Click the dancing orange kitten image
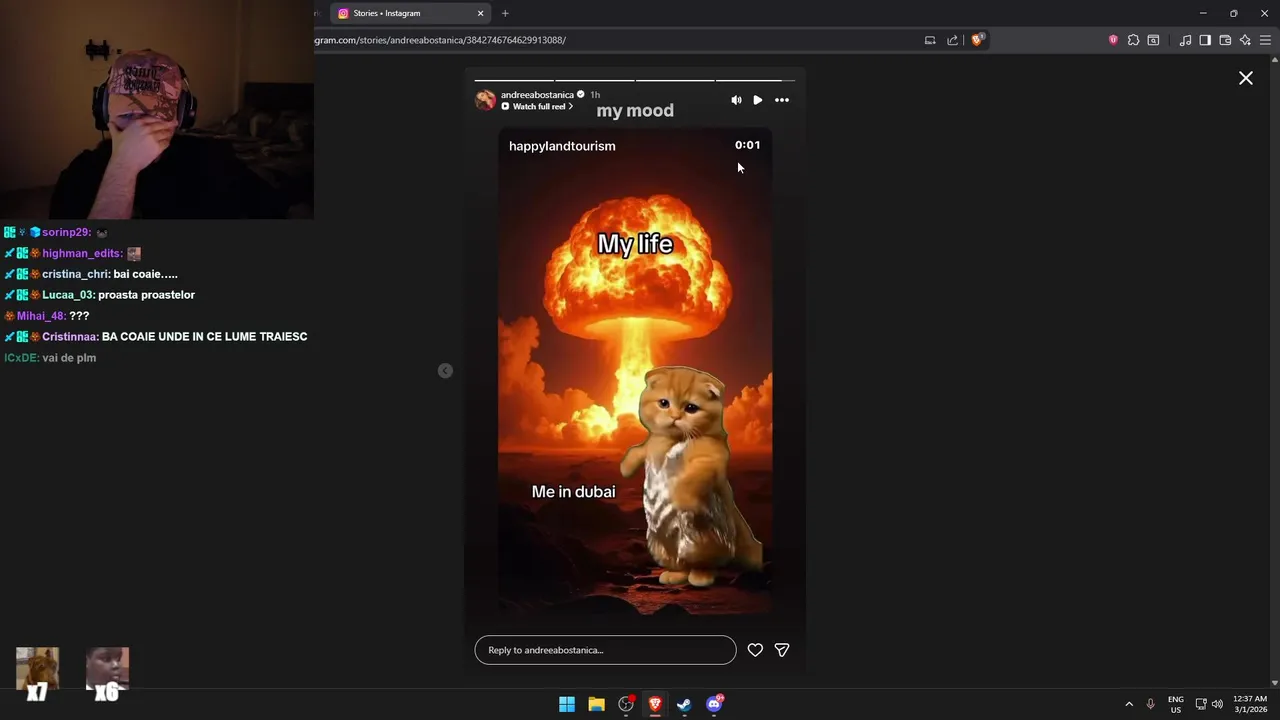The width and height of the screenshot is (1280, 720). coord(690,475)
